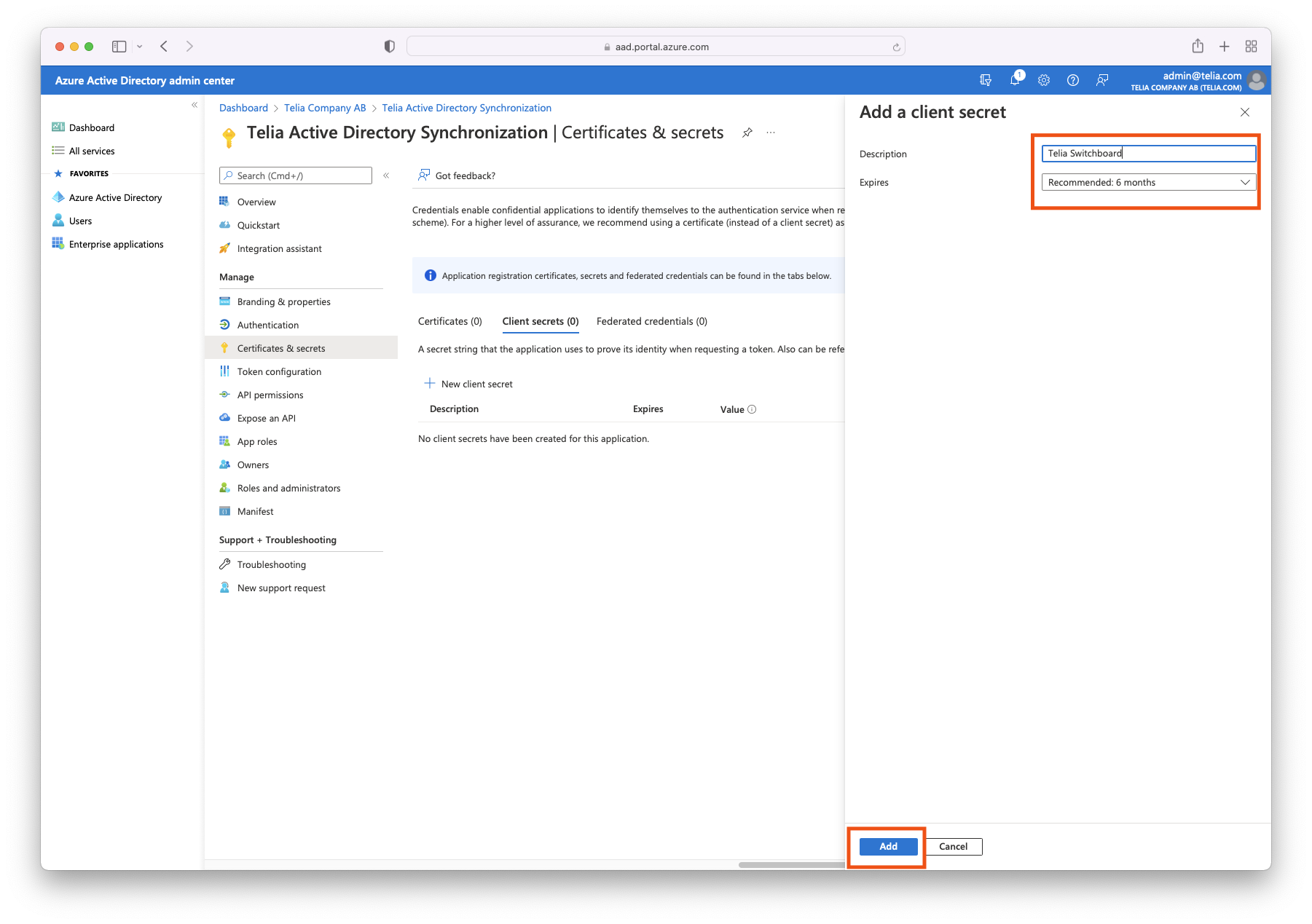Screen dimensions: 1312x924
Task: Open the Safari privacy shield icon
Action: pyautogui.click(x=390, y=47)
